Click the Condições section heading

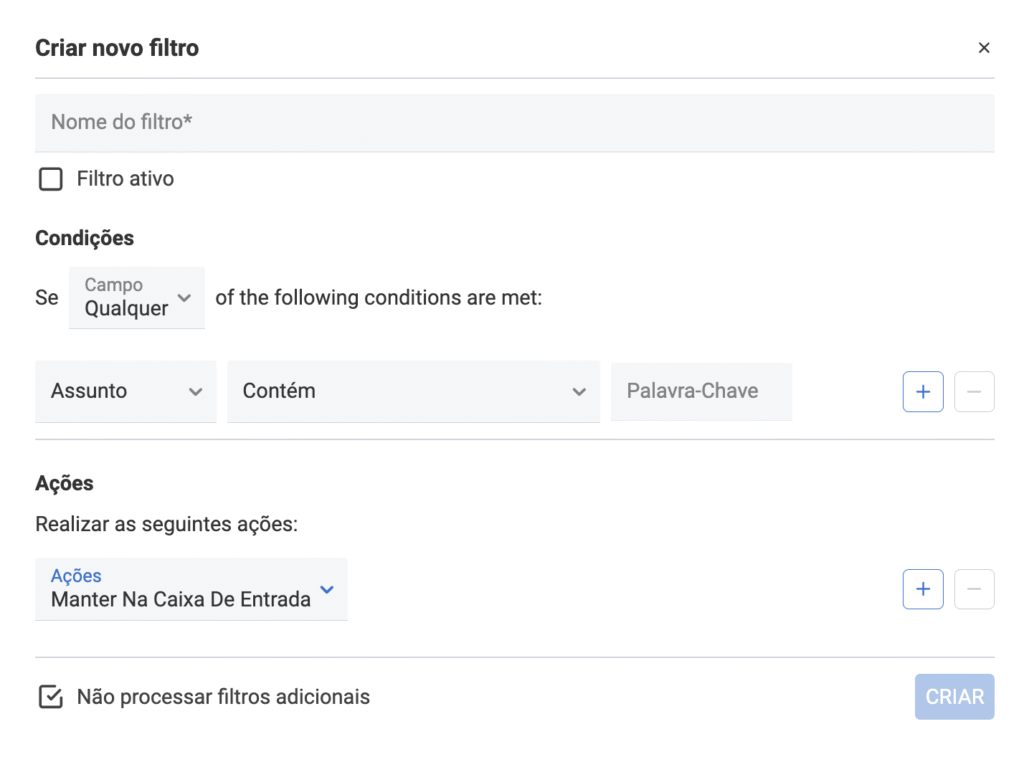(84, 238)
